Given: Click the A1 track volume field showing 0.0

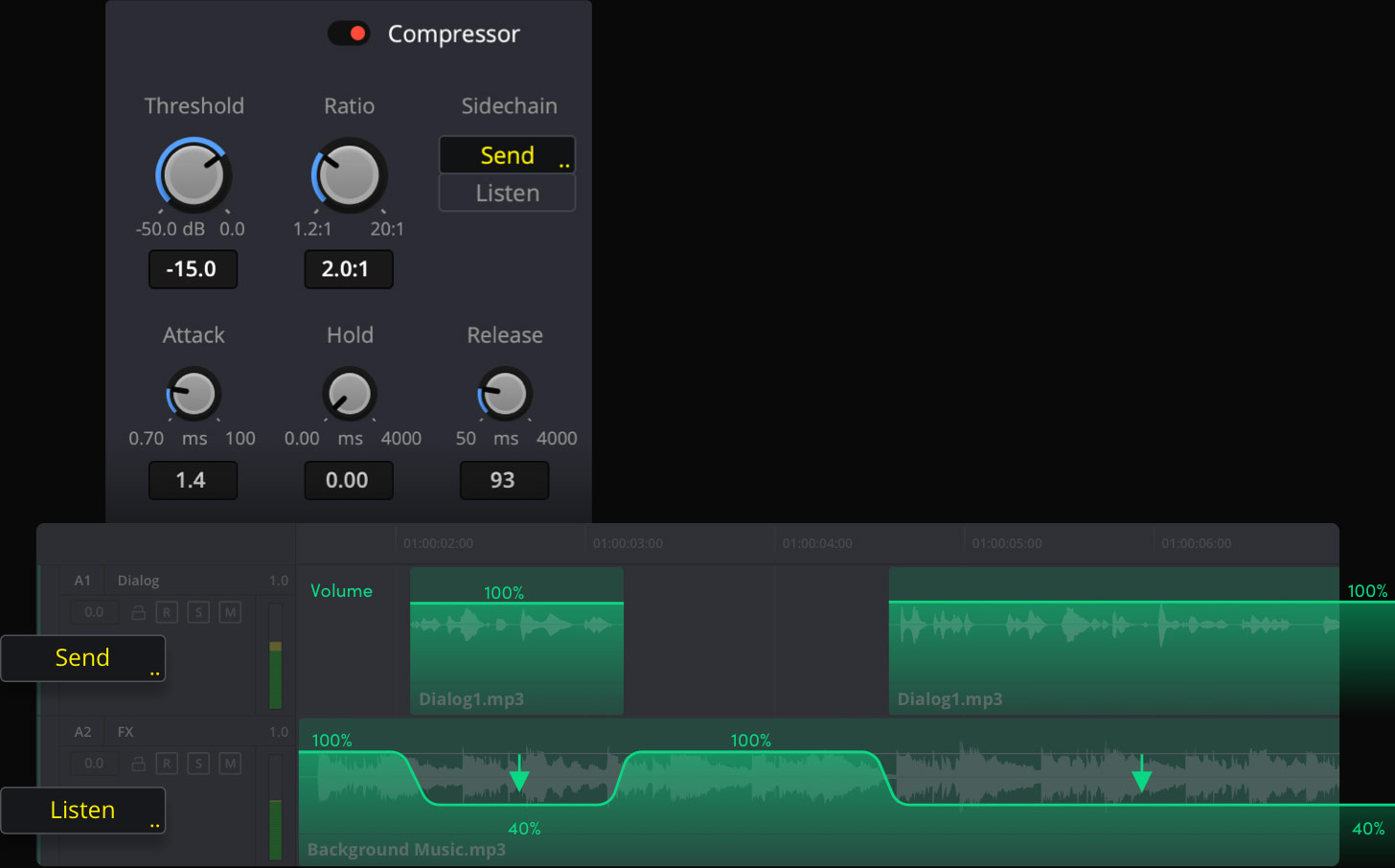Looking at the screenshot, I should pos(95,612).
